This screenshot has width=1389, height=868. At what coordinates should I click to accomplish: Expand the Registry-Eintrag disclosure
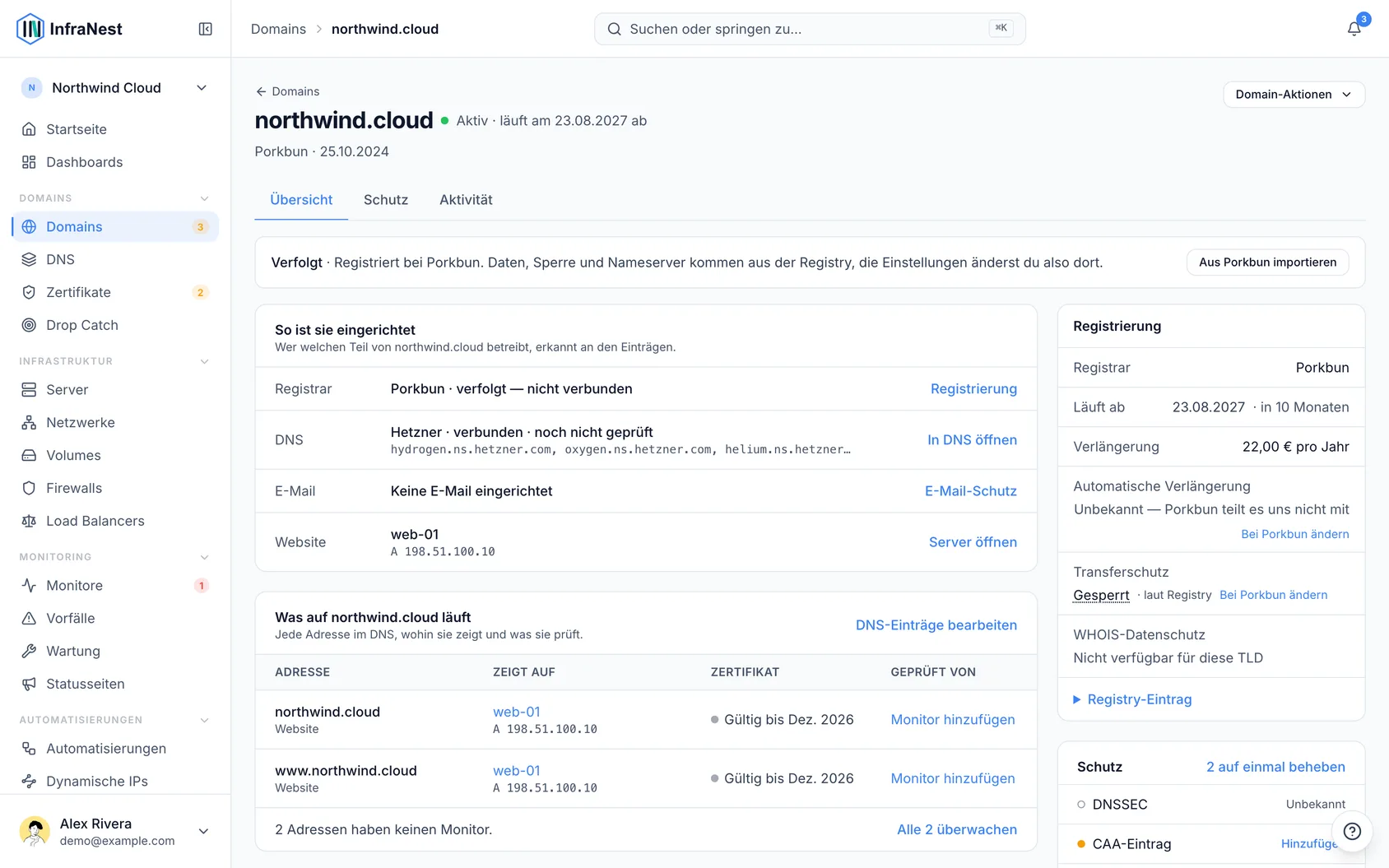pyautogui.click(x=1132, y=699)
